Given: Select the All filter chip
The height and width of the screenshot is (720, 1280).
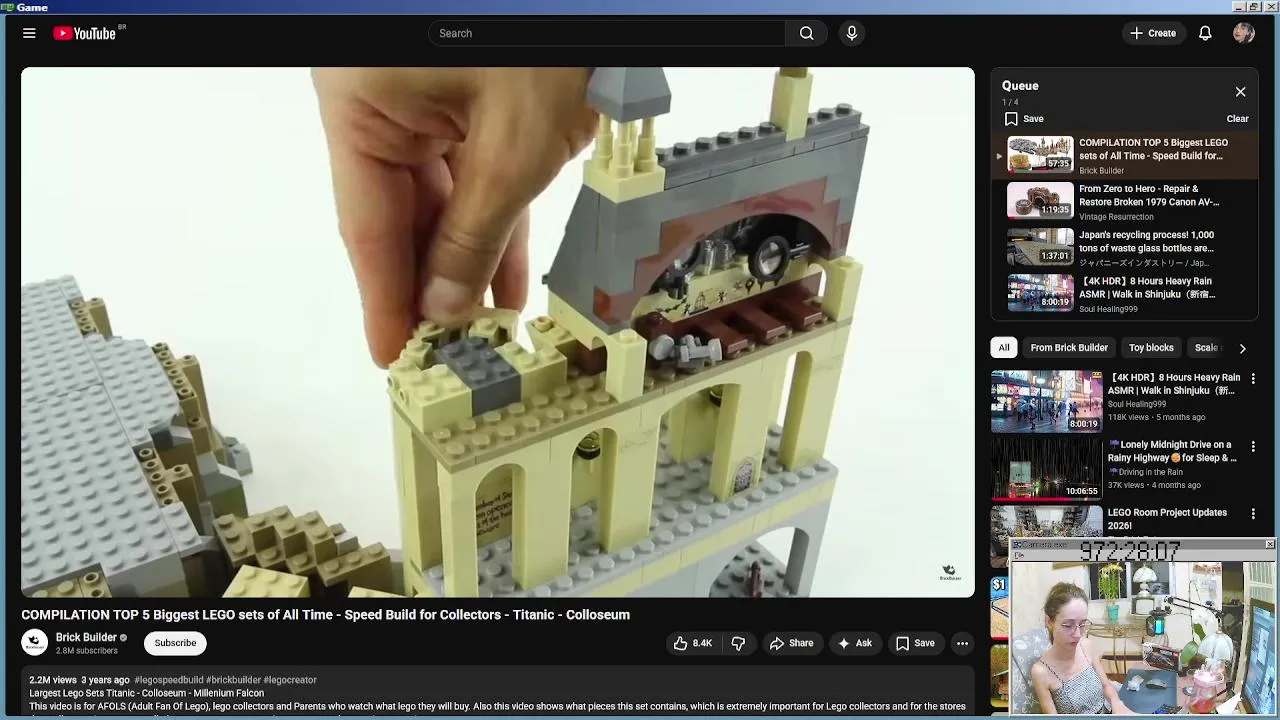Looking at the screenshot, I should tap(1004, 347).
